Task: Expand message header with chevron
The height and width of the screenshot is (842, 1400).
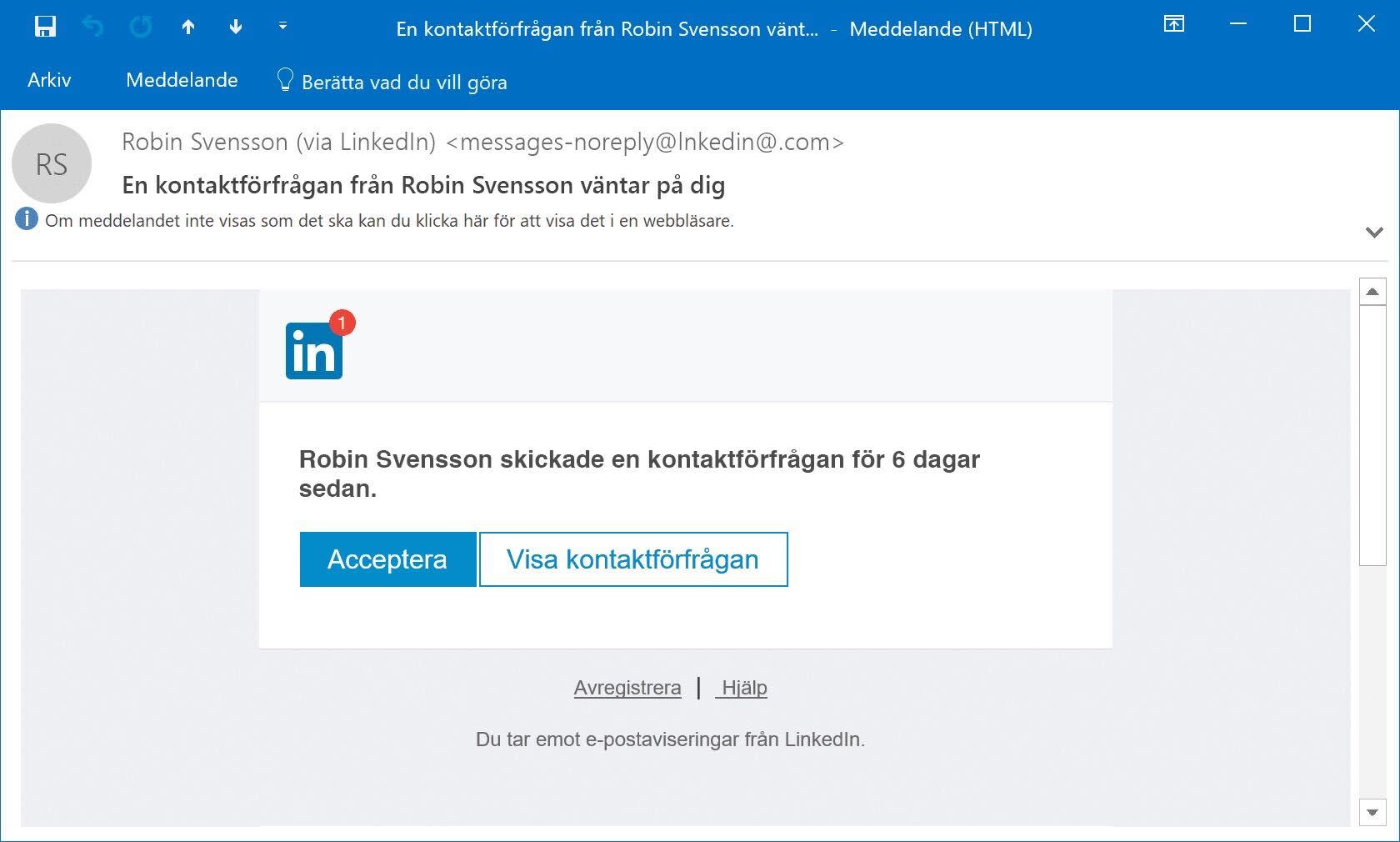Action: point(1375,232)
